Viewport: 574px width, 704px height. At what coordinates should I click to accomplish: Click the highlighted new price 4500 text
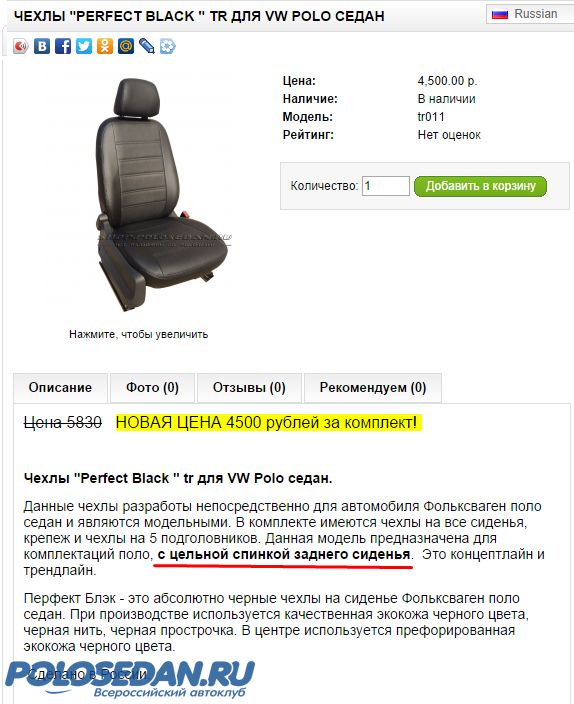click(269, 422)
